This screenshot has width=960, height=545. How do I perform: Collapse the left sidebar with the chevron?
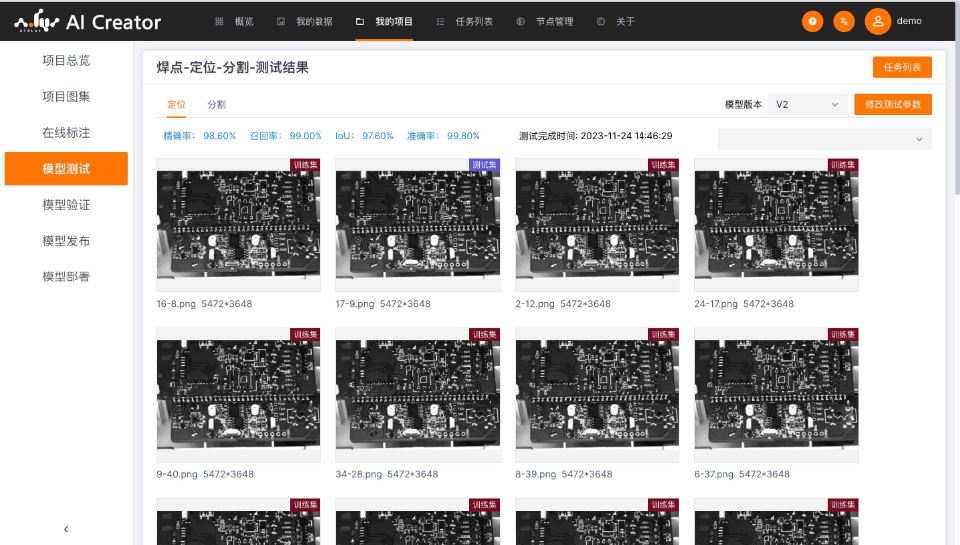tap(66, 529)
